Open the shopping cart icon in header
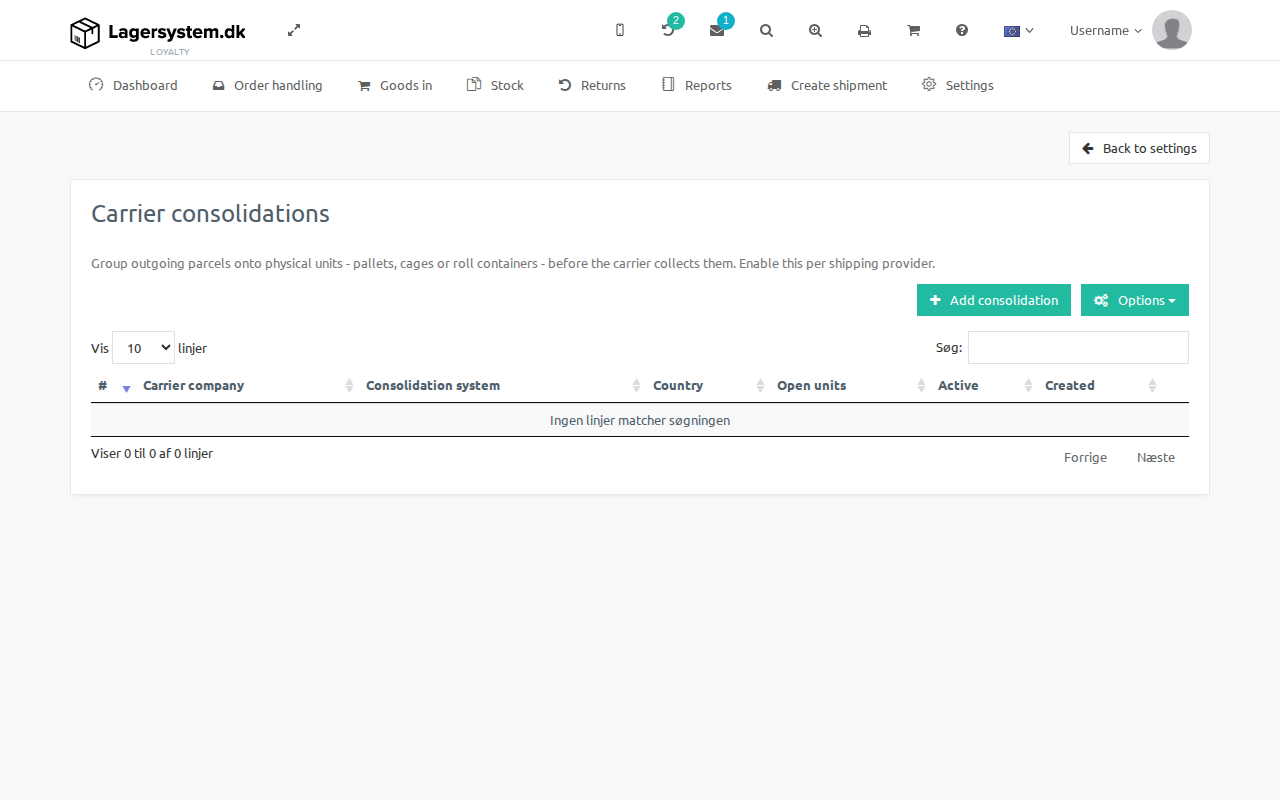This screenshot has height=800, width=1280. (913, 30)
